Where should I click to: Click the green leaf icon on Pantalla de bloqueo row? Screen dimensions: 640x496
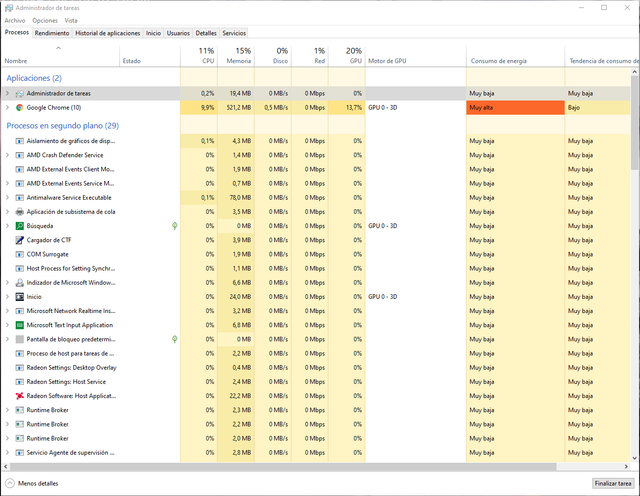click(175, 339)
